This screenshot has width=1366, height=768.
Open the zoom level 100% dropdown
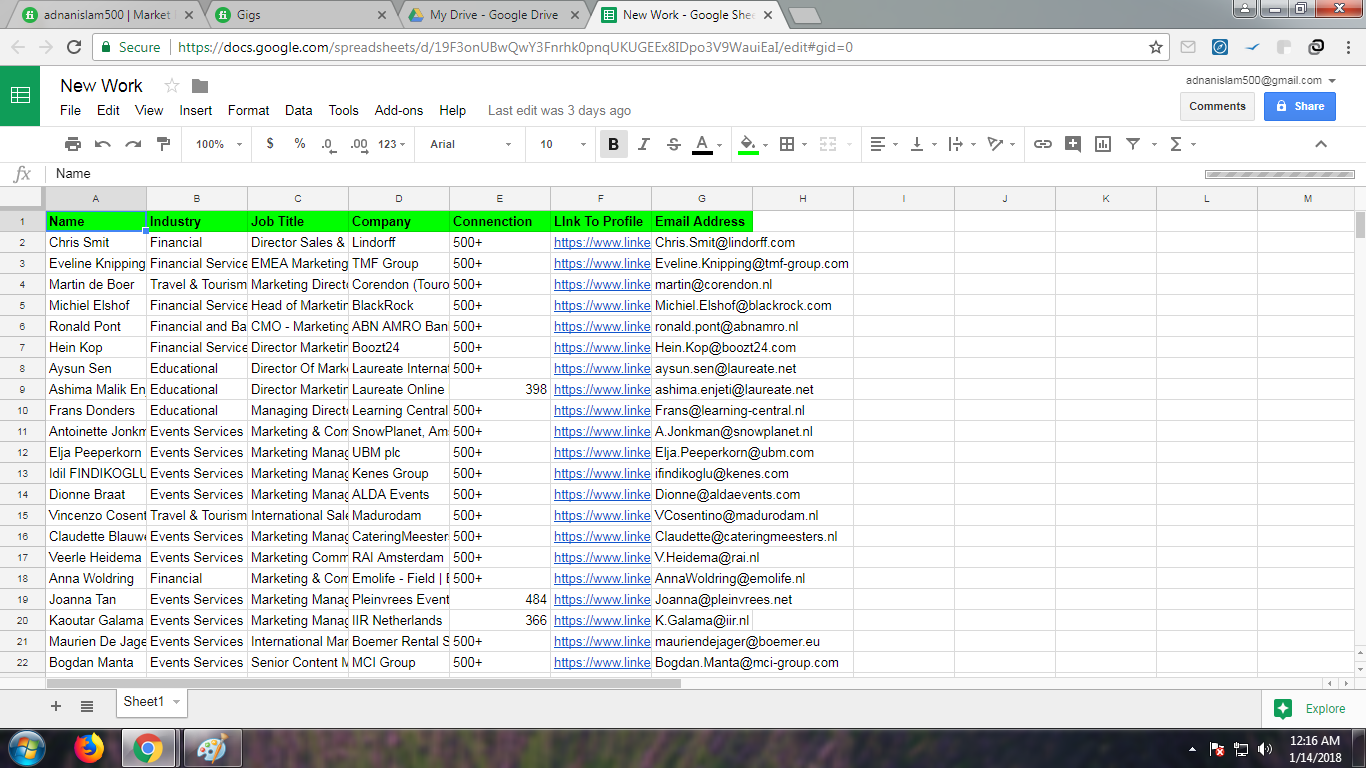(x=215, y=144)
